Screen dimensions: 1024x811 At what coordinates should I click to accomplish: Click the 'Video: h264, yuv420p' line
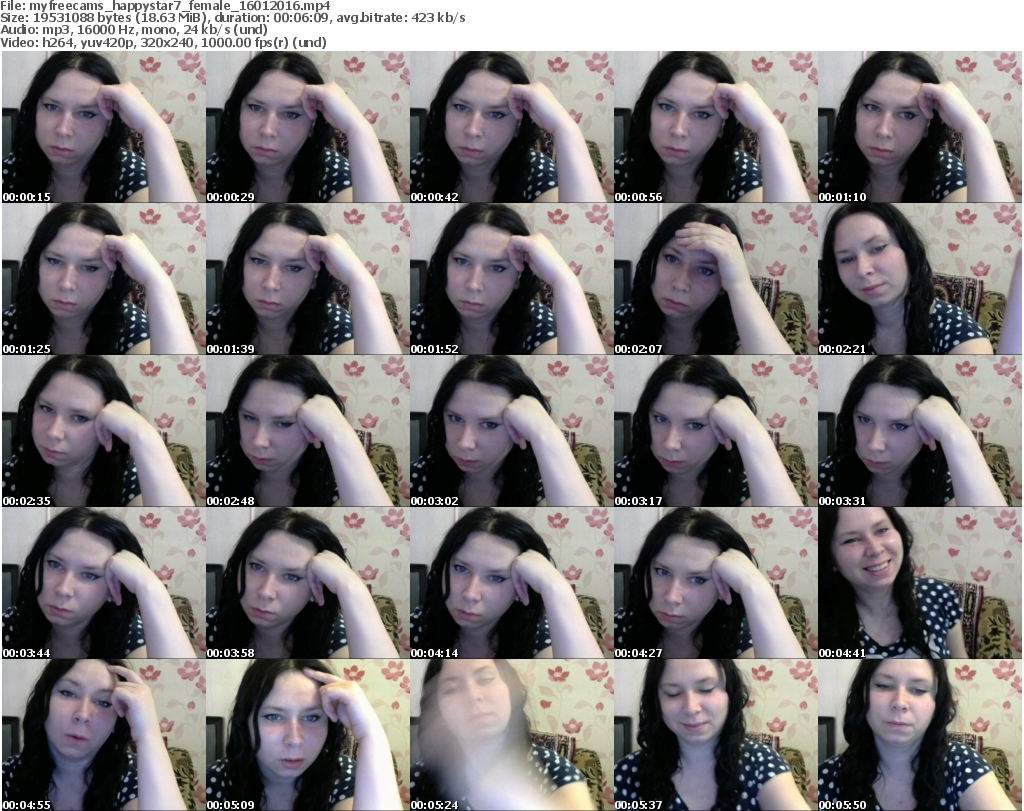click(x=163, y=42)
